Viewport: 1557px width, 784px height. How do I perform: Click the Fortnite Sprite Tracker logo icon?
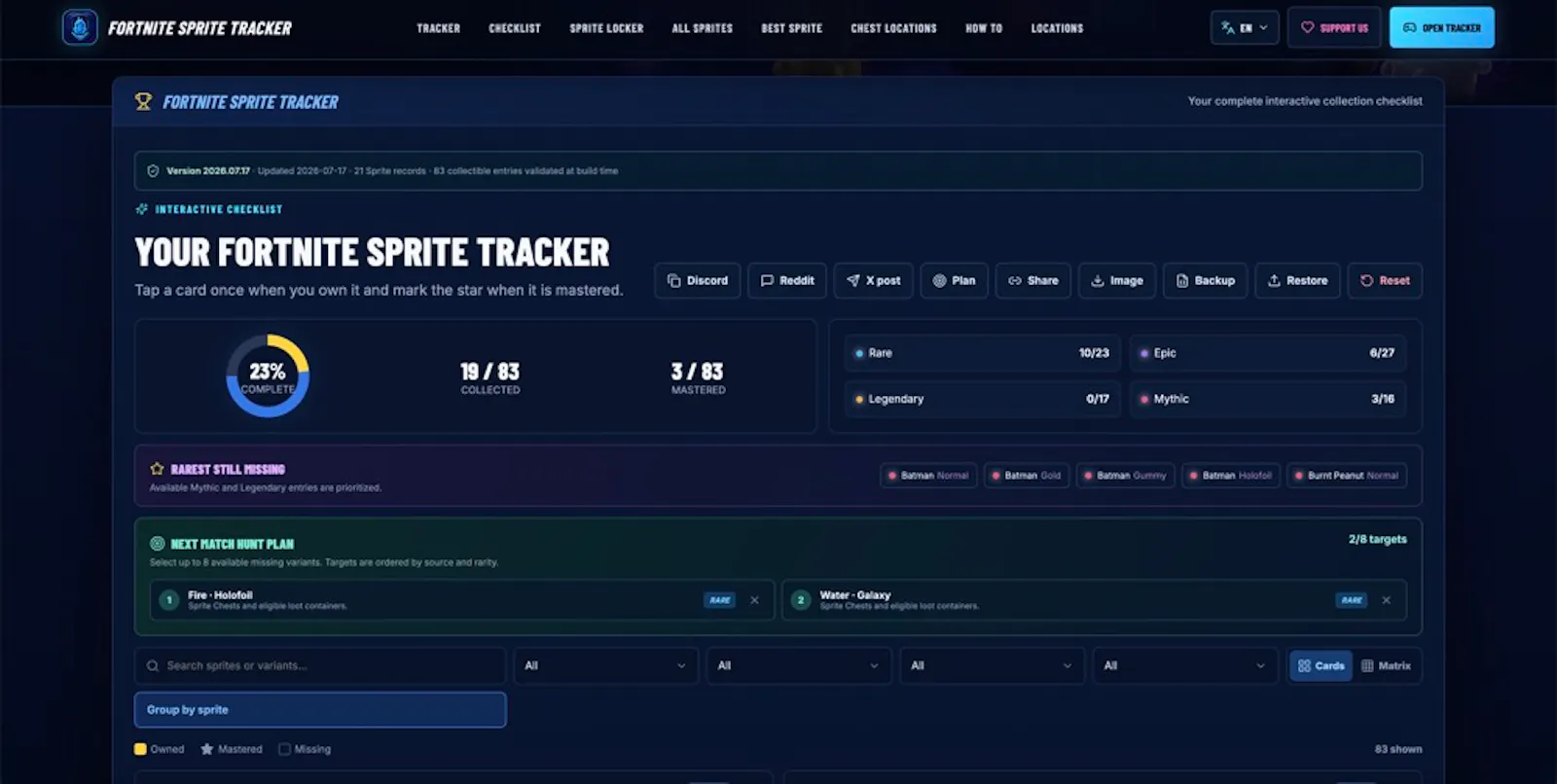click(80, 27)
